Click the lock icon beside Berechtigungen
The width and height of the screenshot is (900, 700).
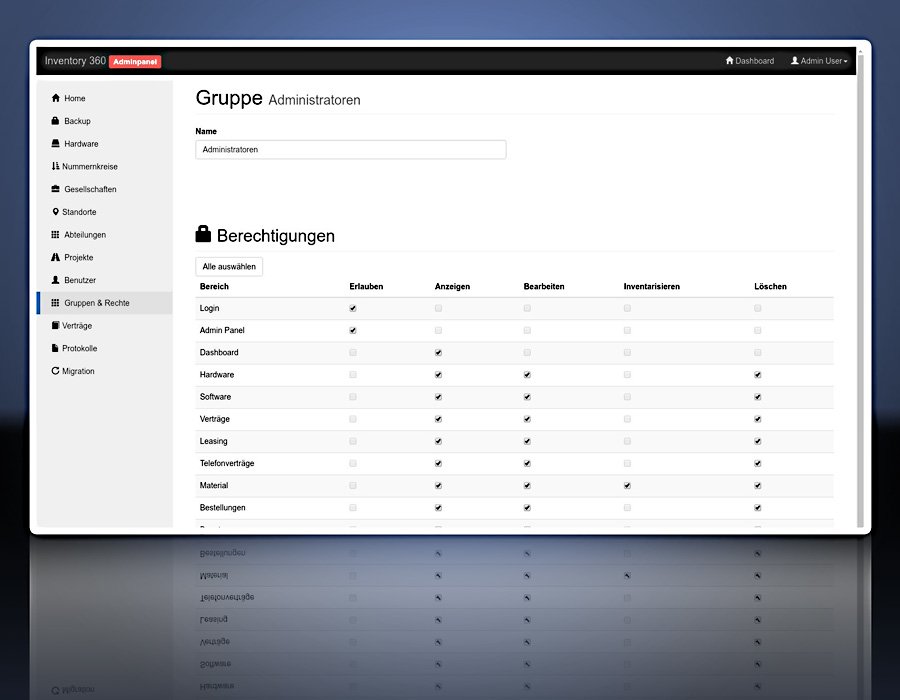(203, 234)
